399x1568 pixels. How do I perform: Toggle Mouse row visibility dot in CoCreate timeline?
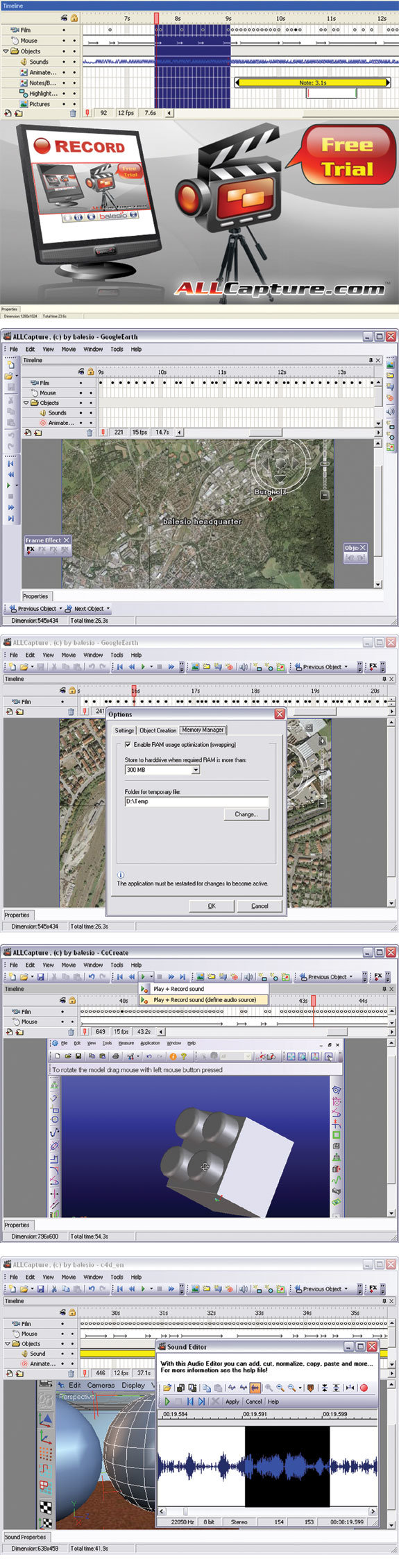(x=62, y=1022)
